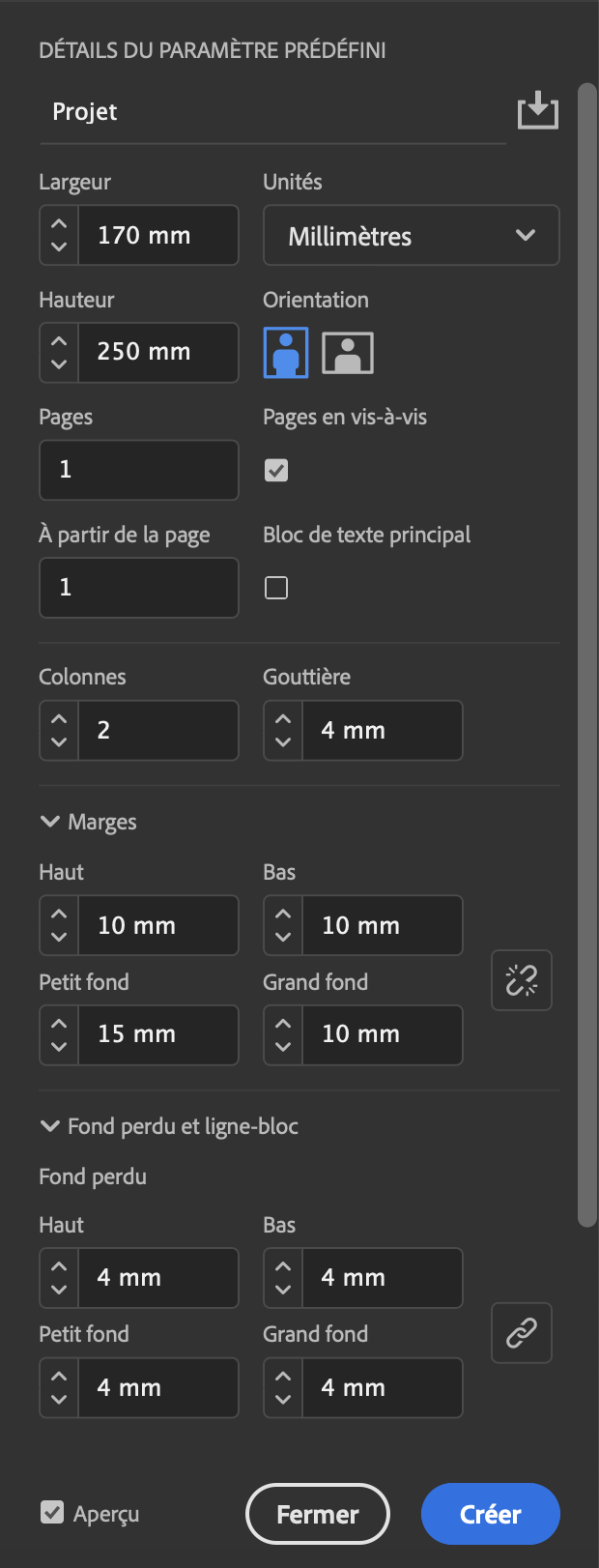Collapse the Marges section
Image resolution: width=599 pixels, height=1568 pixels.
tap(50, 822)
